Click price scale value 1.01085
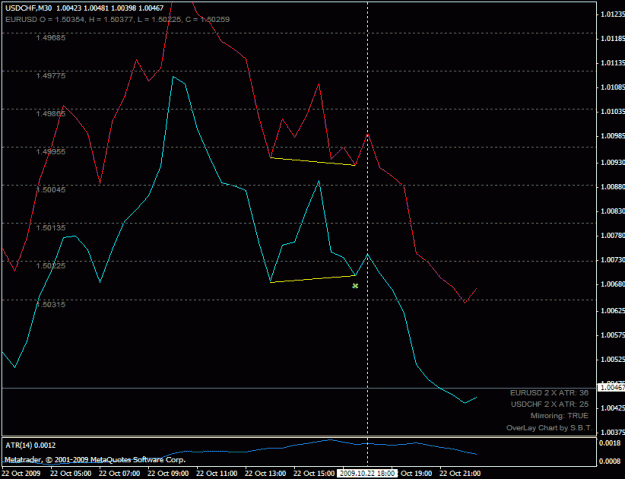Image resolution: width=625 pixels, height=479 pixels. (612, 87)
